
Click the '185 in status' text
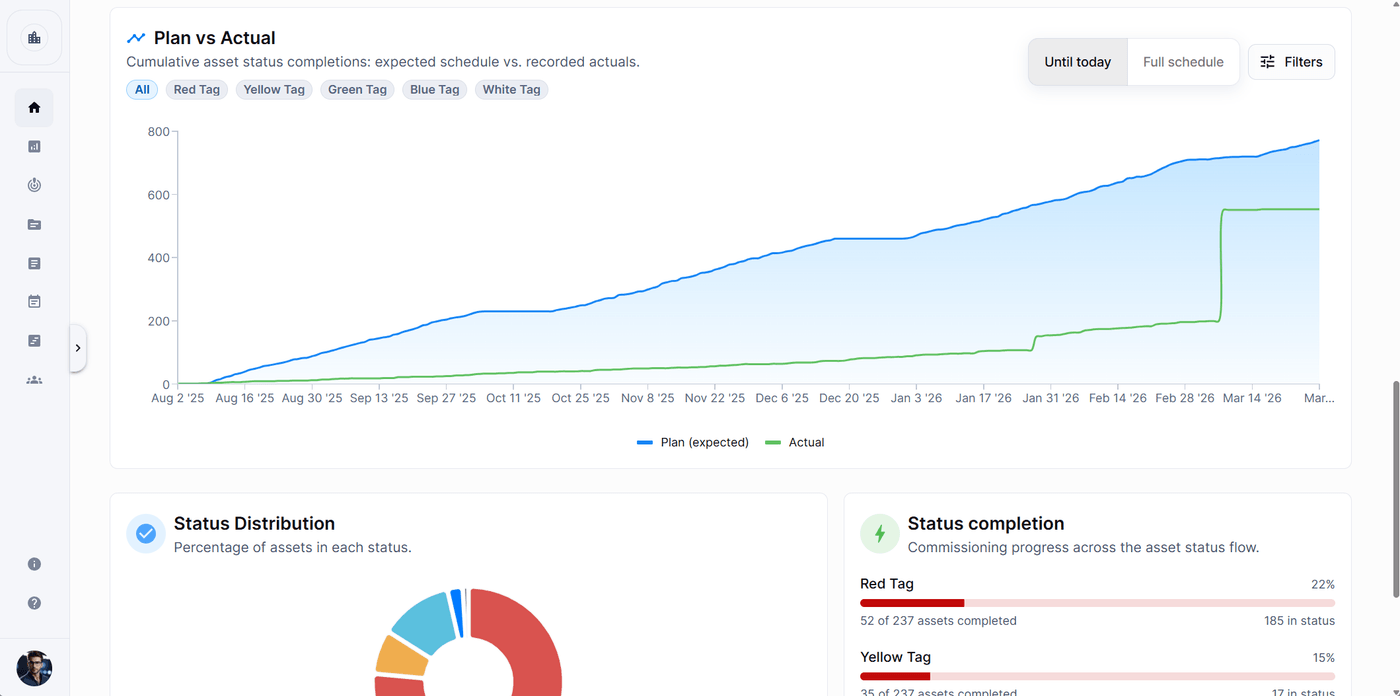point(1299,621)
